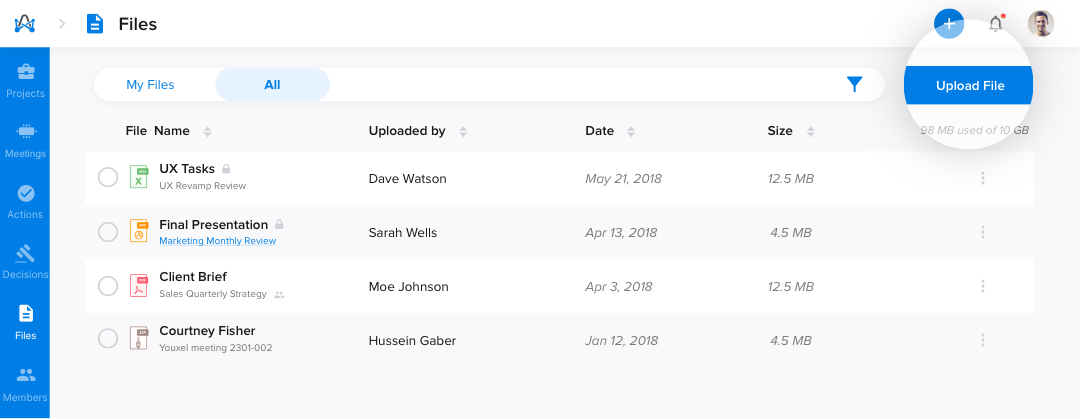Click the blue plus add button
This screenshot has width=1080, height=419.
point(949,24)
